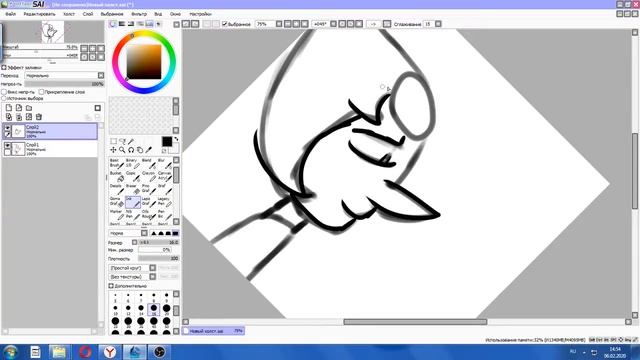Open the Фильтр menu

tap(139, 14)
